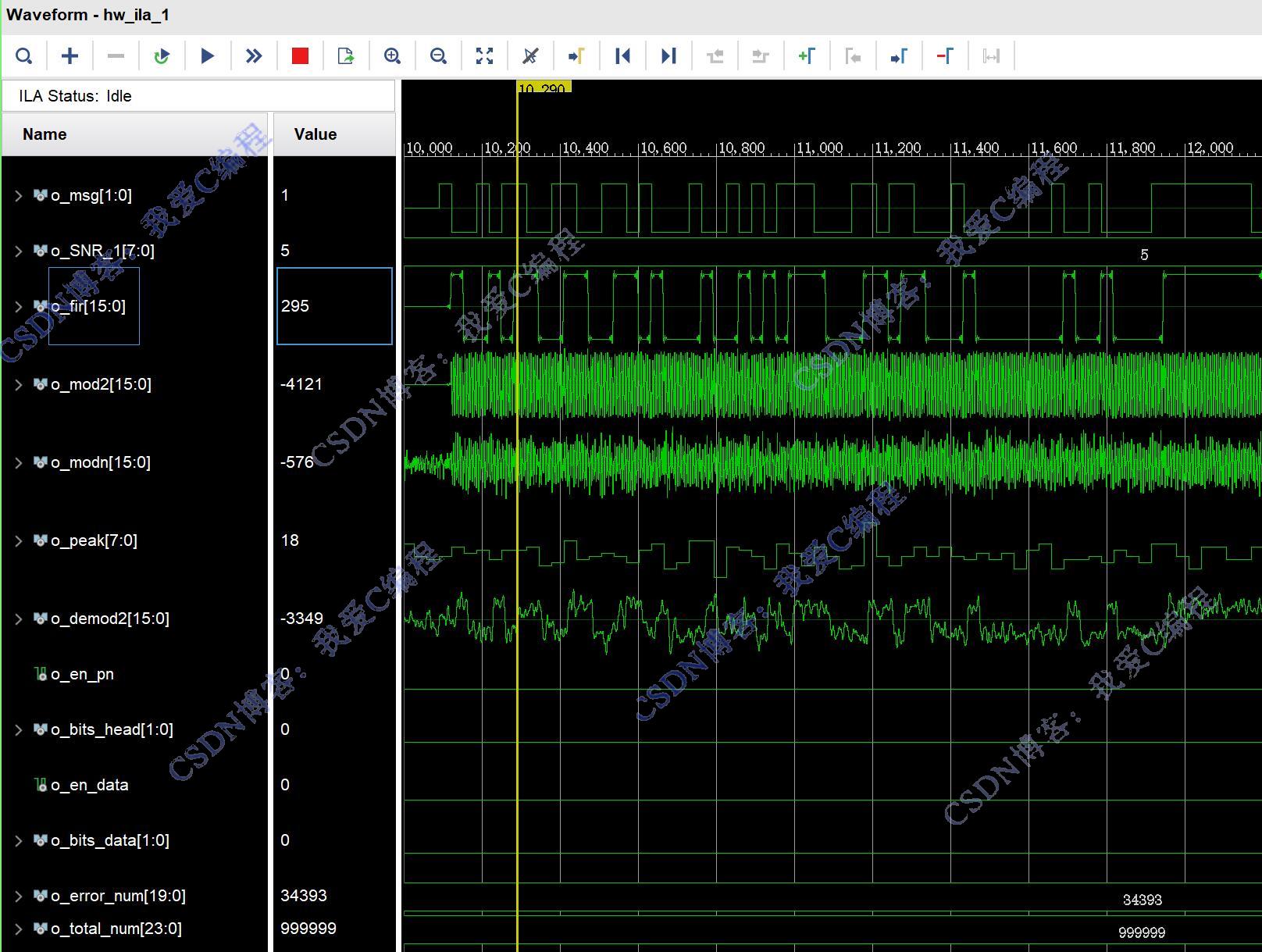
Task: Expand the o_bits_head[1:0] bus
Action: click(18, 730)
